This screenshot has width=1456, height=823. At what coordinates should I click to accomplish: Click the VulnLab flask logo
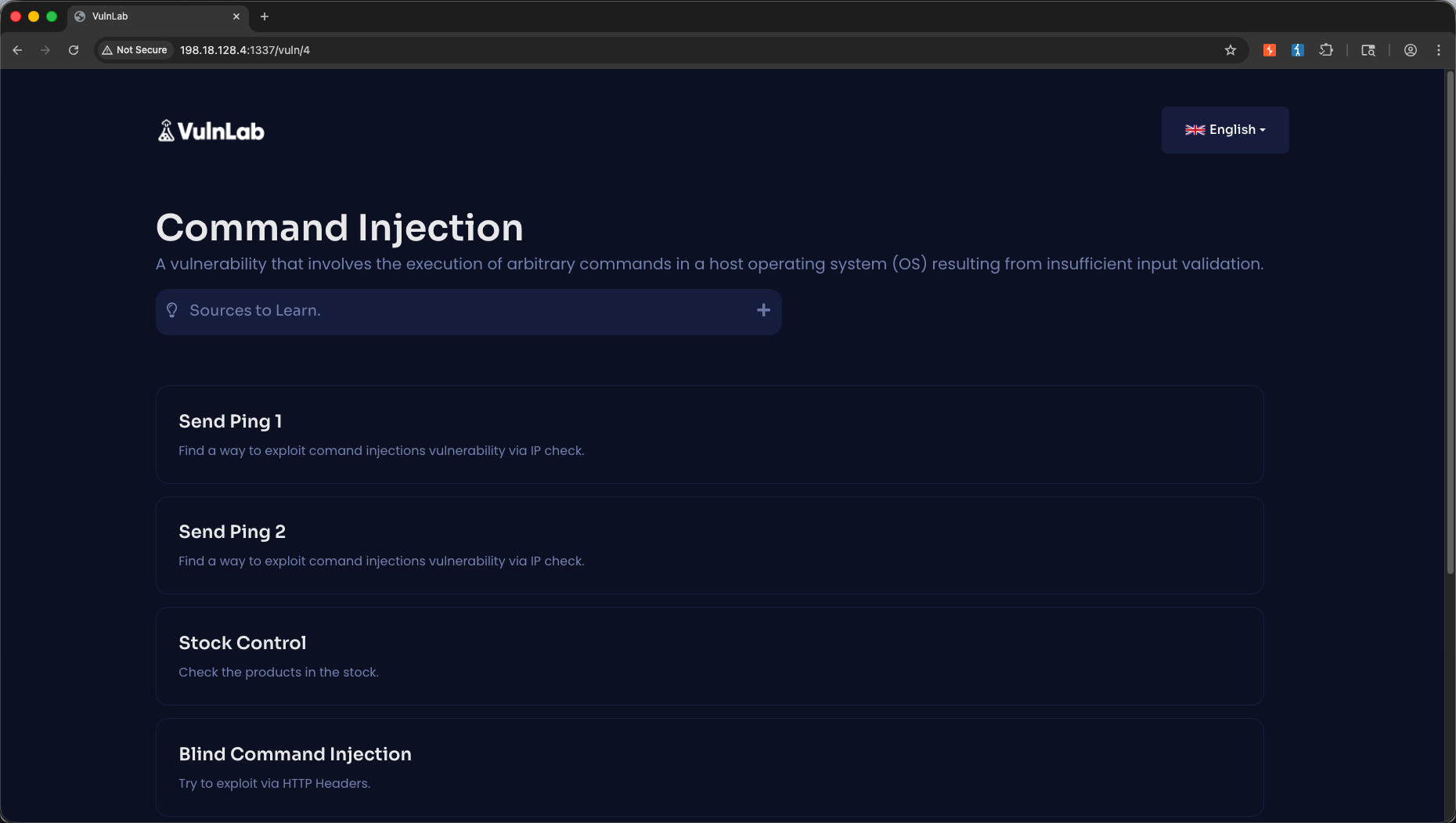coord(166,131)
